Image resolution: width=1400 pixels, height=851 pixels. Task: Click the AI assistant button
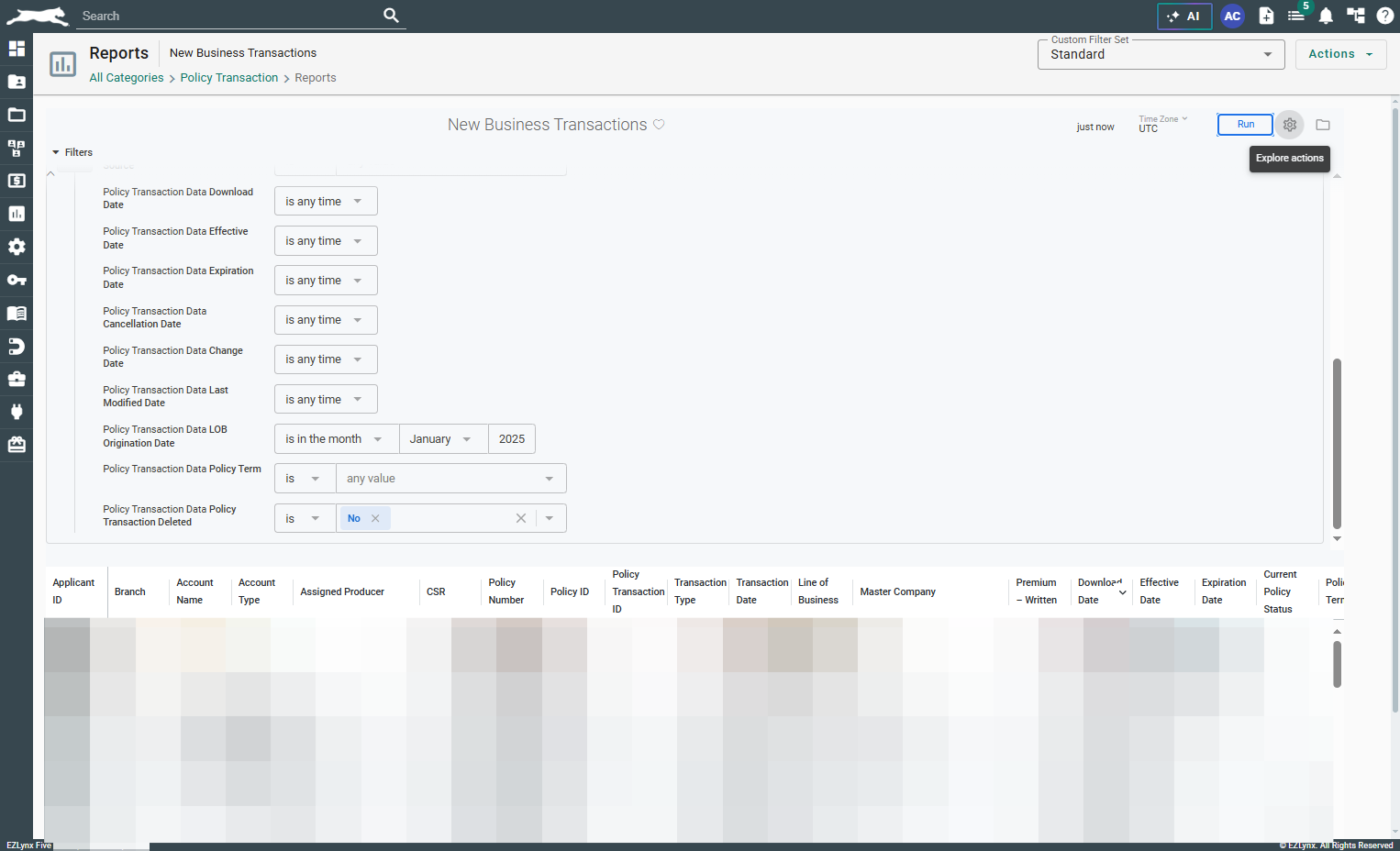click(1184, 16)
